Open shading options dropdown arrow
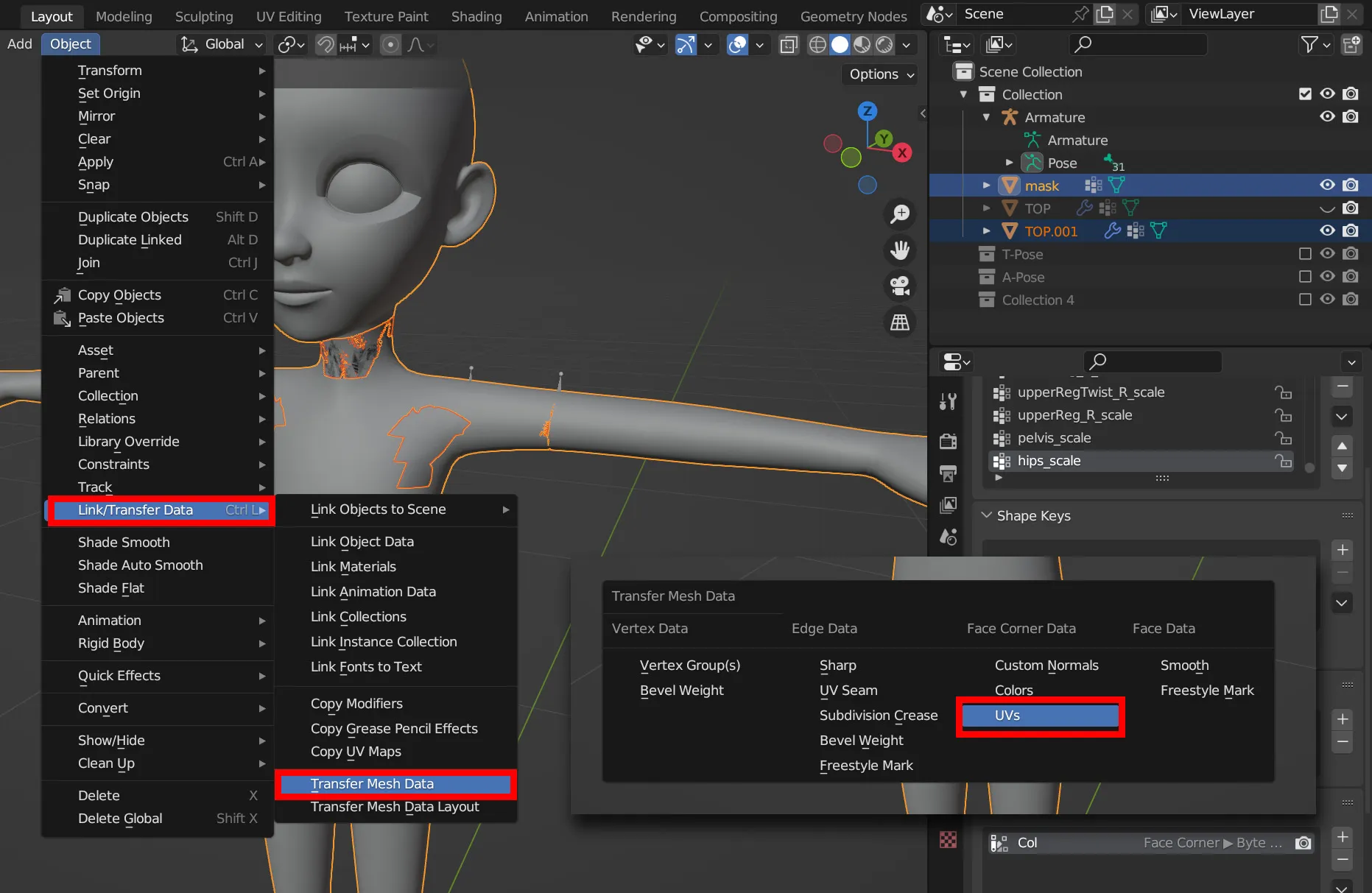1372x893 pixels. pyautogui.click(x=907, y=45)
